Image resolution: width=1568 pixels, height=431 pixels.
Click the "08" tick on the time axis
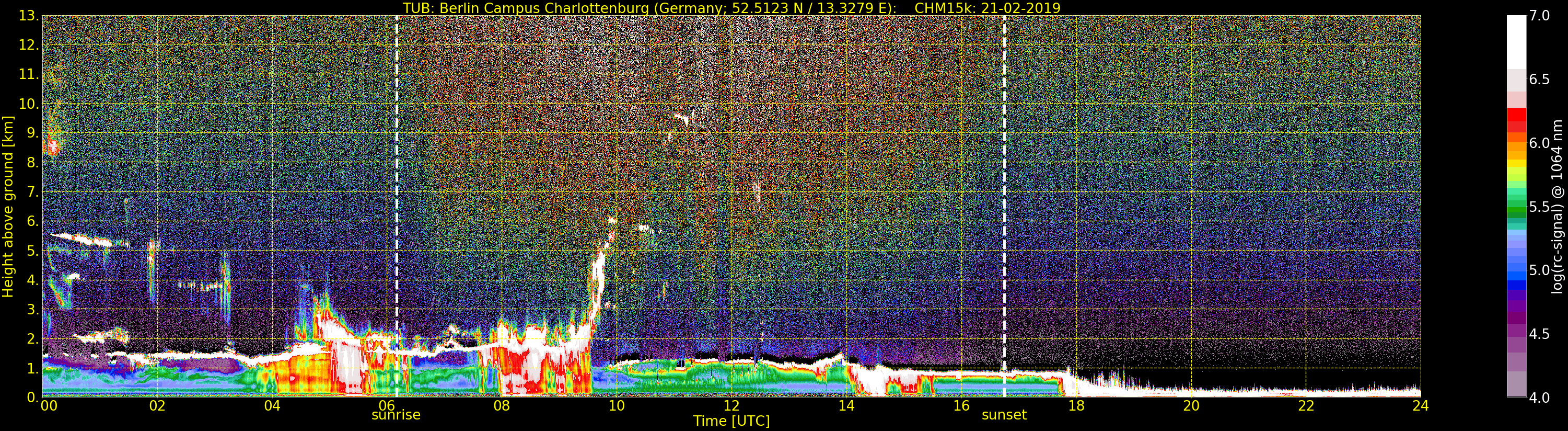(502, 406)
